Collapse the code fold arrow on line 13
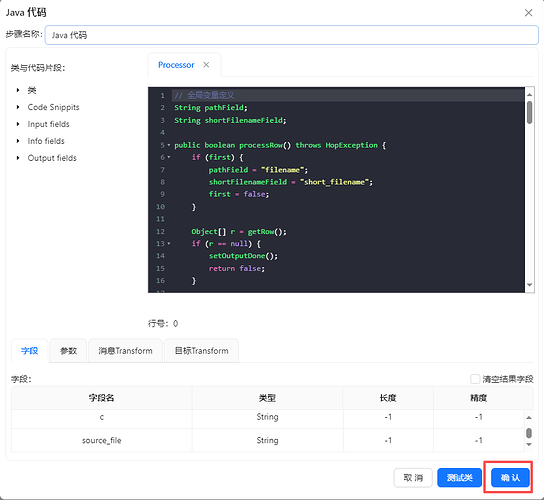 tap(169, 244)
